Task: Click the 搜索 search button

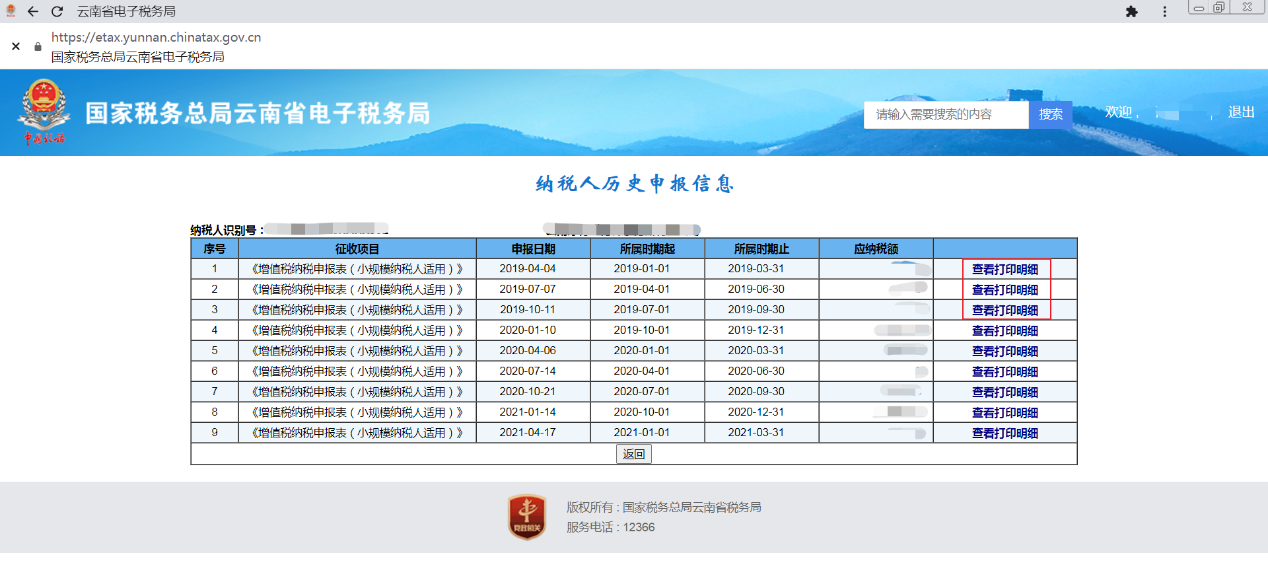Action: click(1051, 114)
